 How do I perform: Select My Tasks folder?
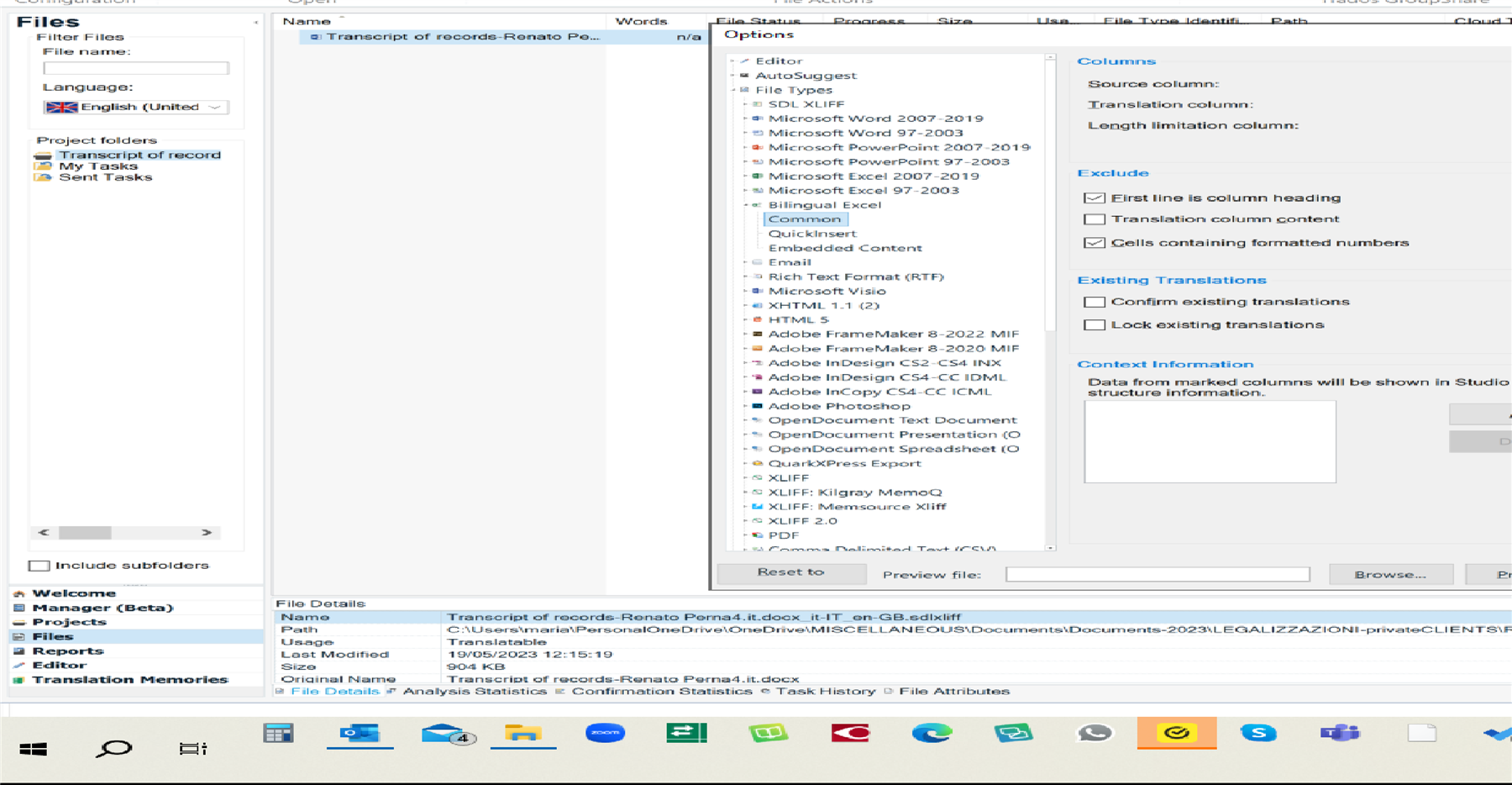(97, 166)
